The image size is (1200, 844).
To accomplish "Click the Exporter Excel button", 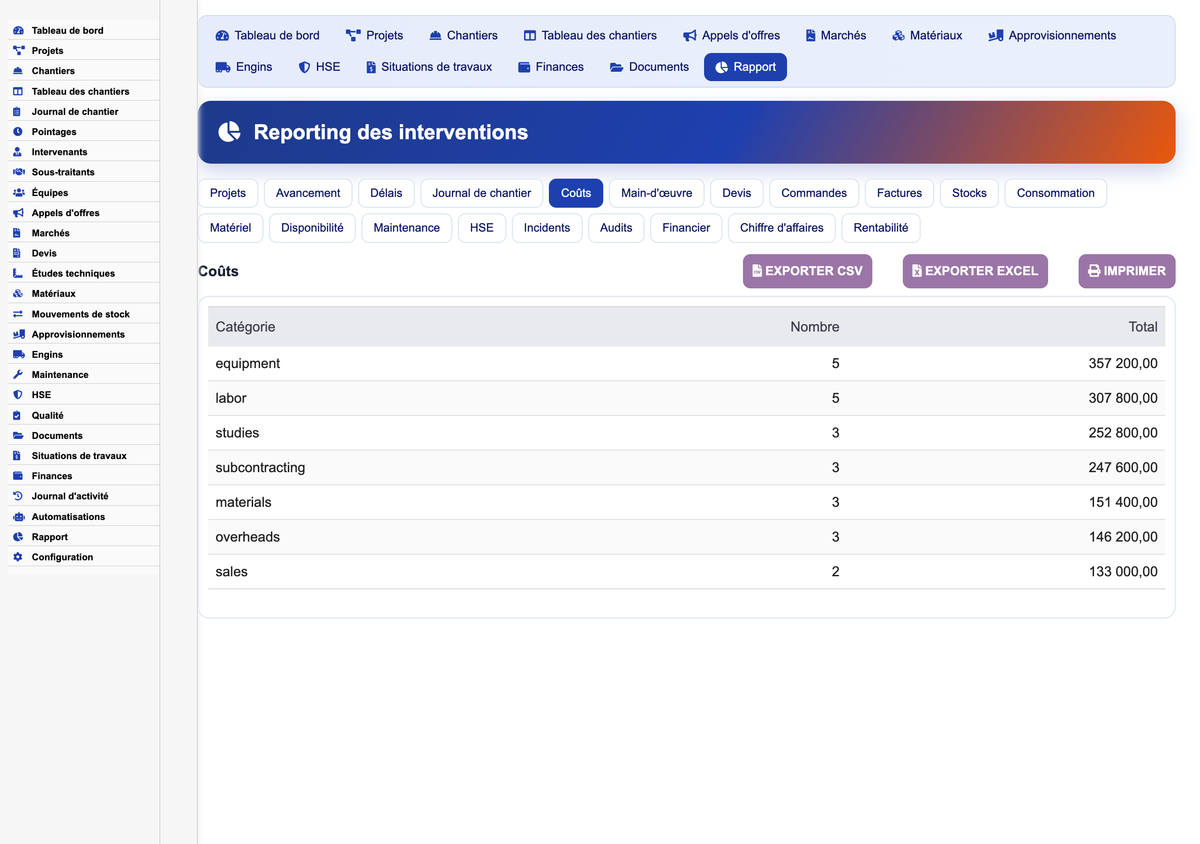I will pos(975,271).
